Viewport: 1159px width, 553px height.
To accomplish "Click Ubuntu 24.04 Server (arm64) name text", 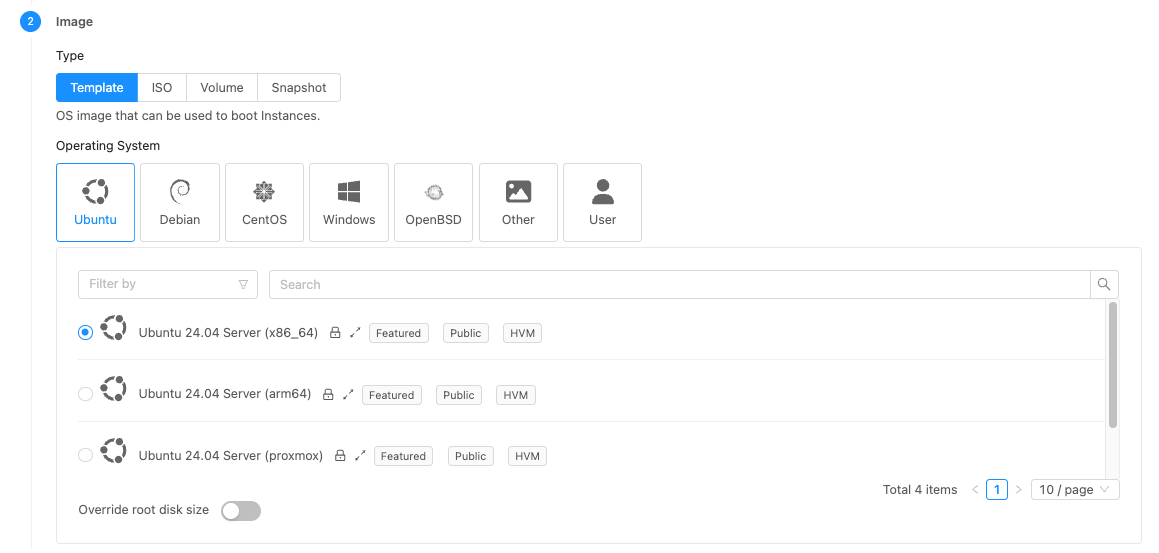I will click(225, 394).
